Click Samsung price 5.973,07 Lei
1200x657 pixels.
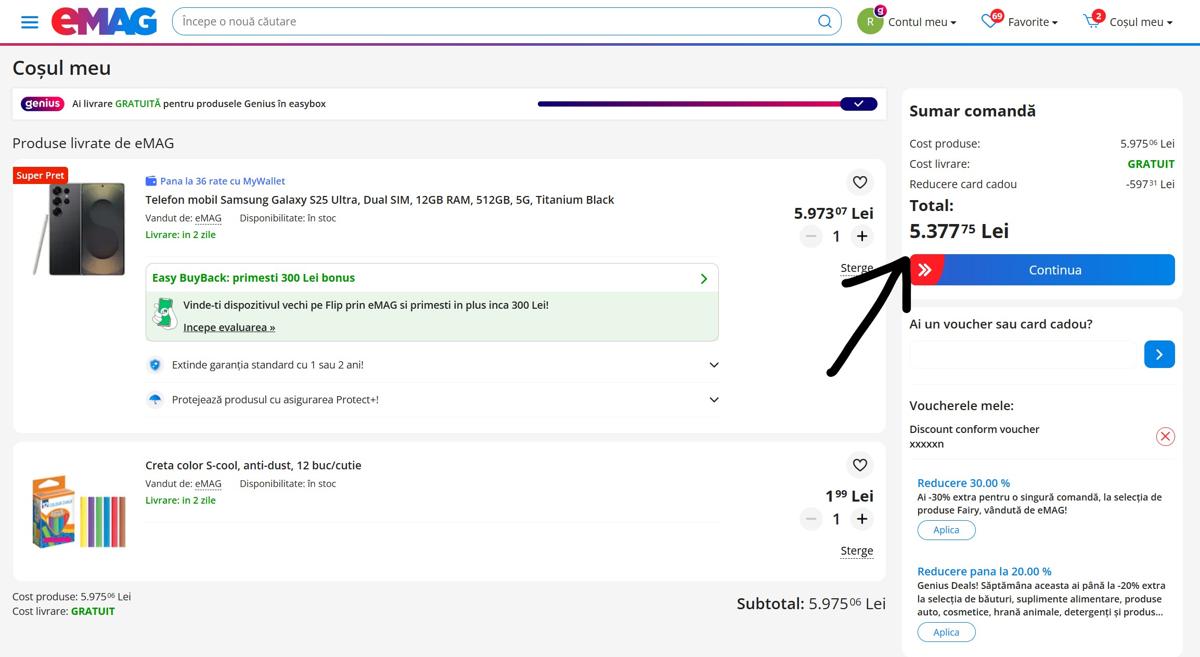tap(834, 213)
